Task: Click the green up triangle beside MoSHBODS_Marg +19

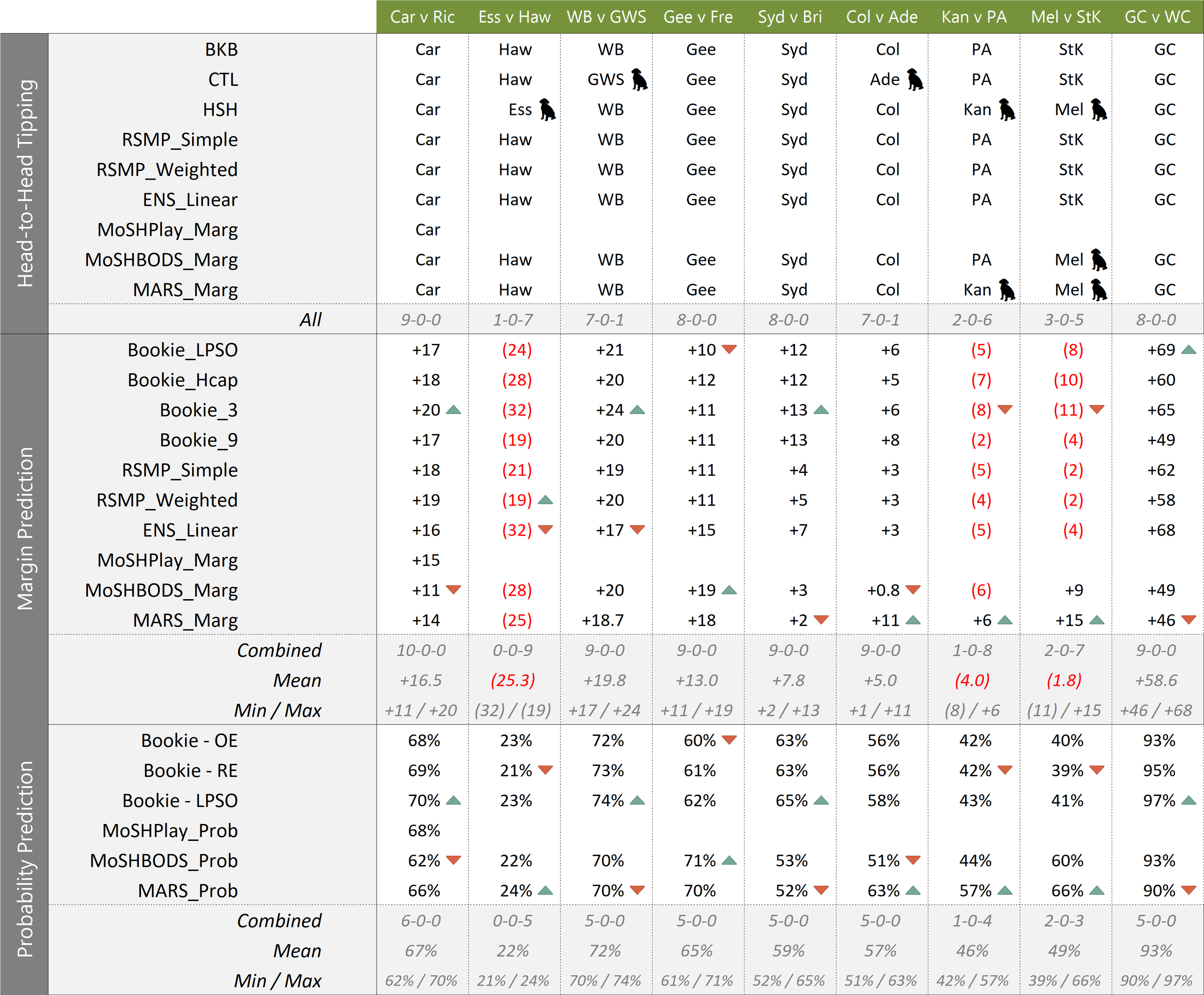Action: coord(729,590)
